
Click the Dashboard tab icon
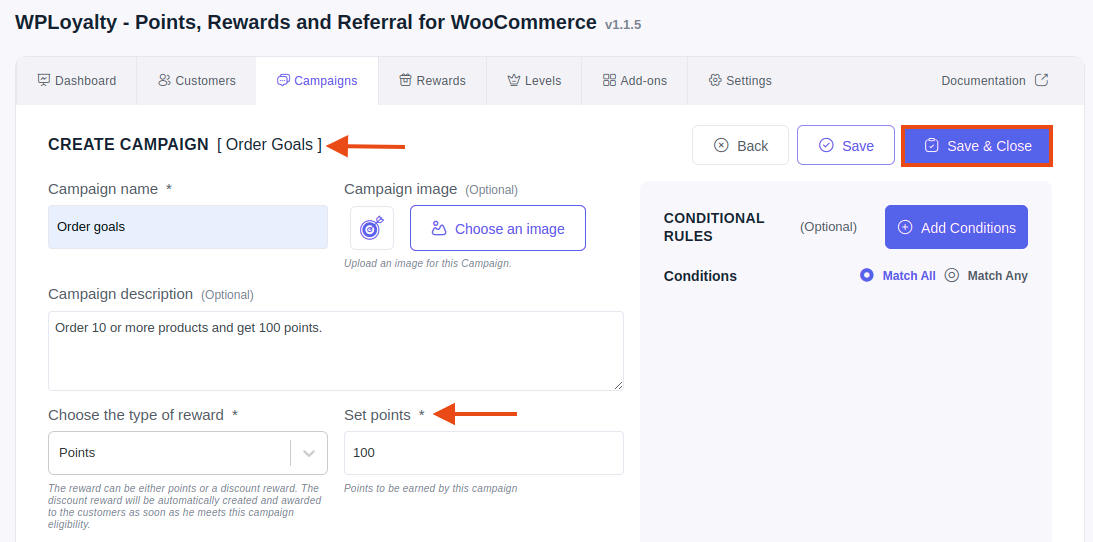coord(44,80)
